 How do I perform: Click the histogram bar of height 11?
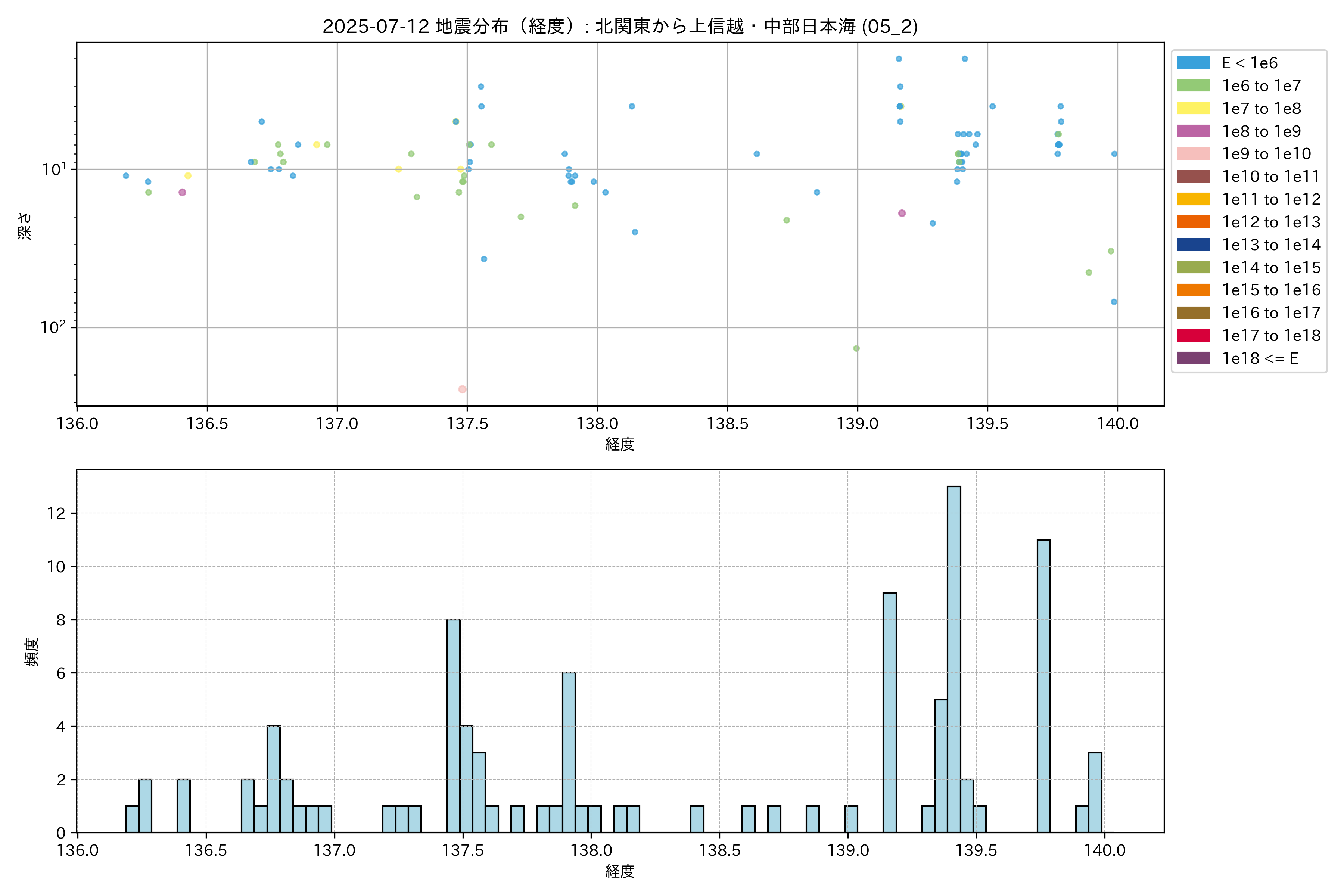click(x=1043, y=686)
